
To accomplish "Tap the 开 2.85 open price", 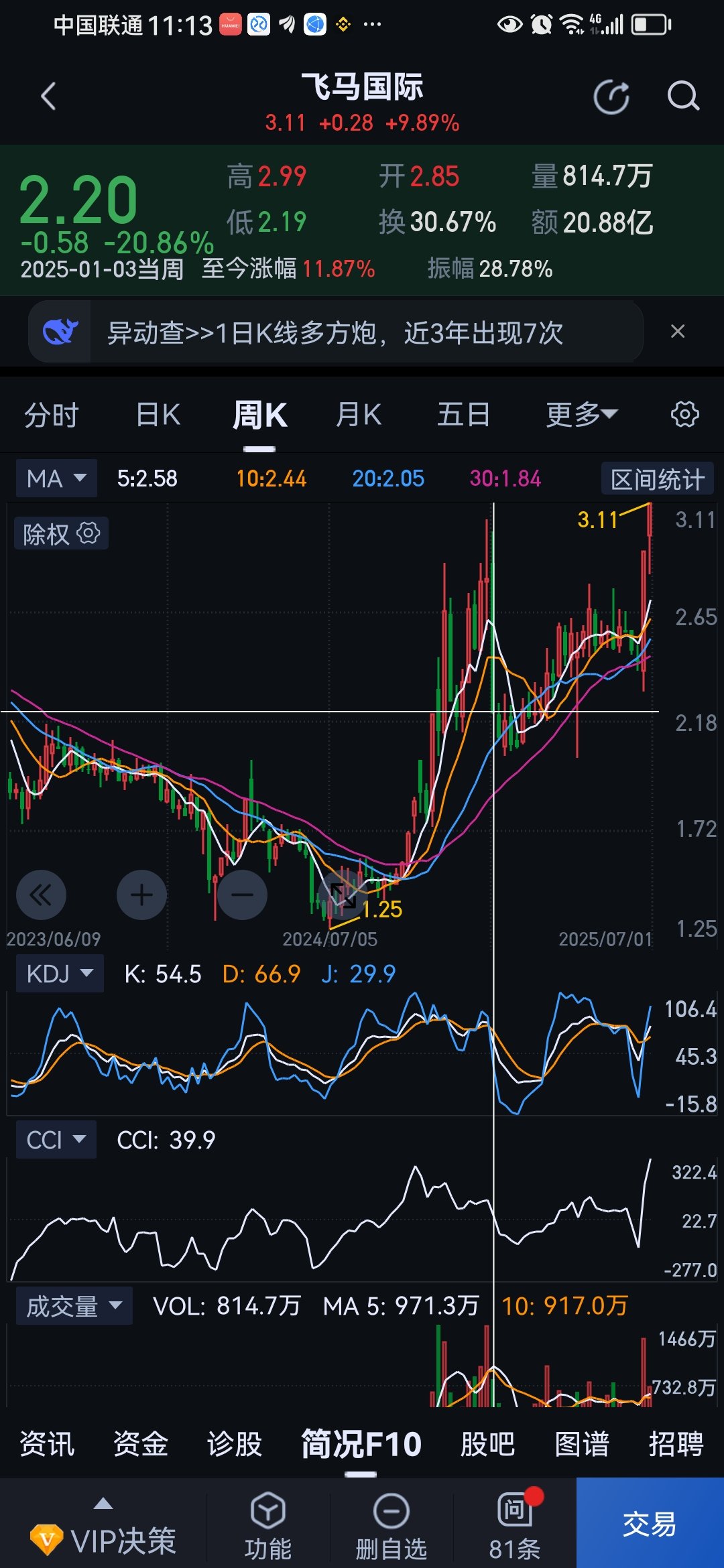I will (419, 177).
